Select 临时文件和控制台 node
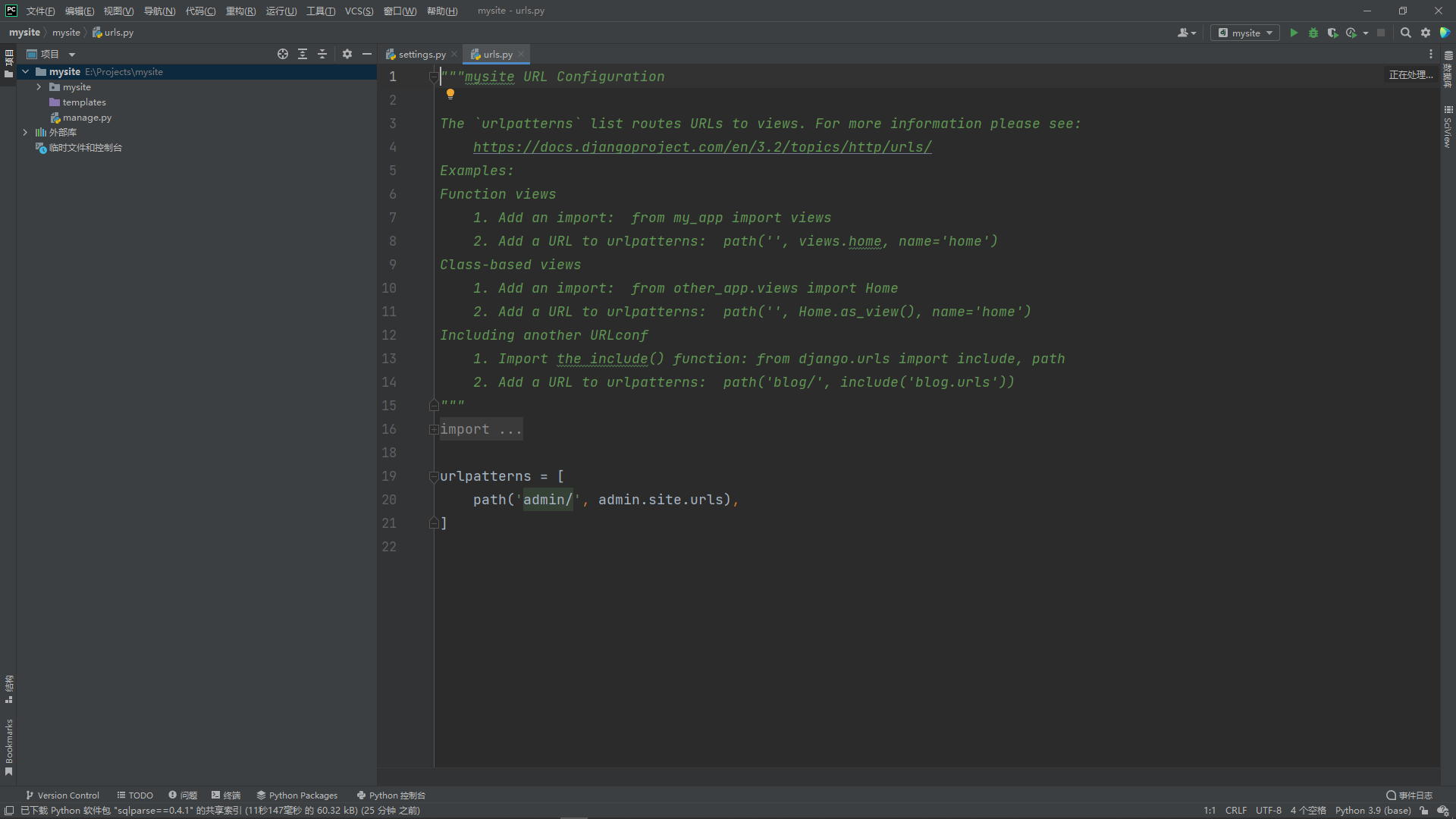 pos(85,148)
